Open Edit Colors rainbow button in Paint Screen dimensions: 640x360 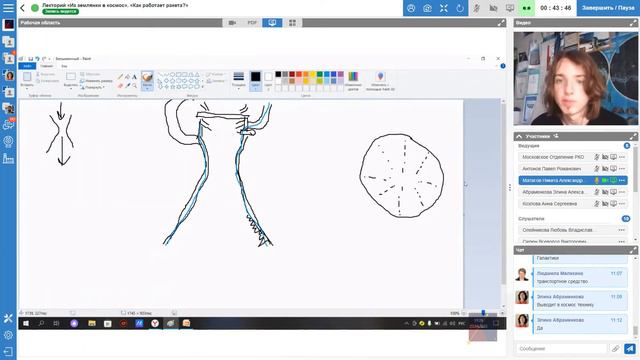click(x=353, y=80)
